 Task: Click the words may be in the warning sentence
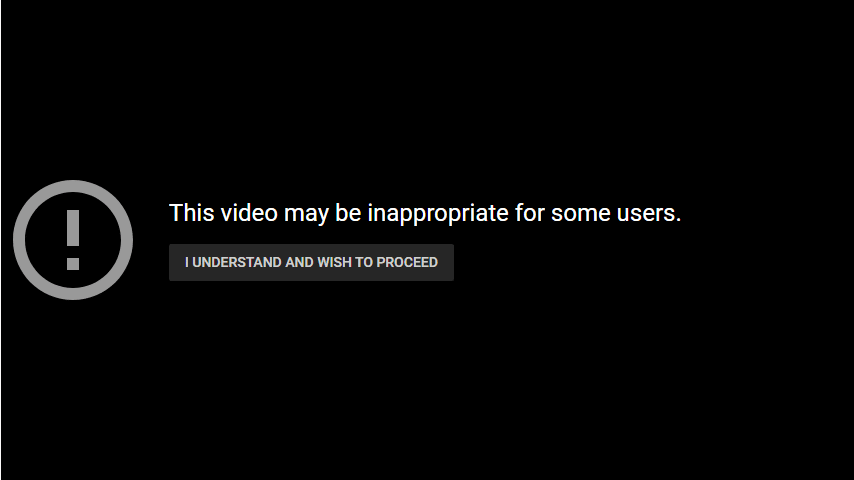(x=322, y=213)
